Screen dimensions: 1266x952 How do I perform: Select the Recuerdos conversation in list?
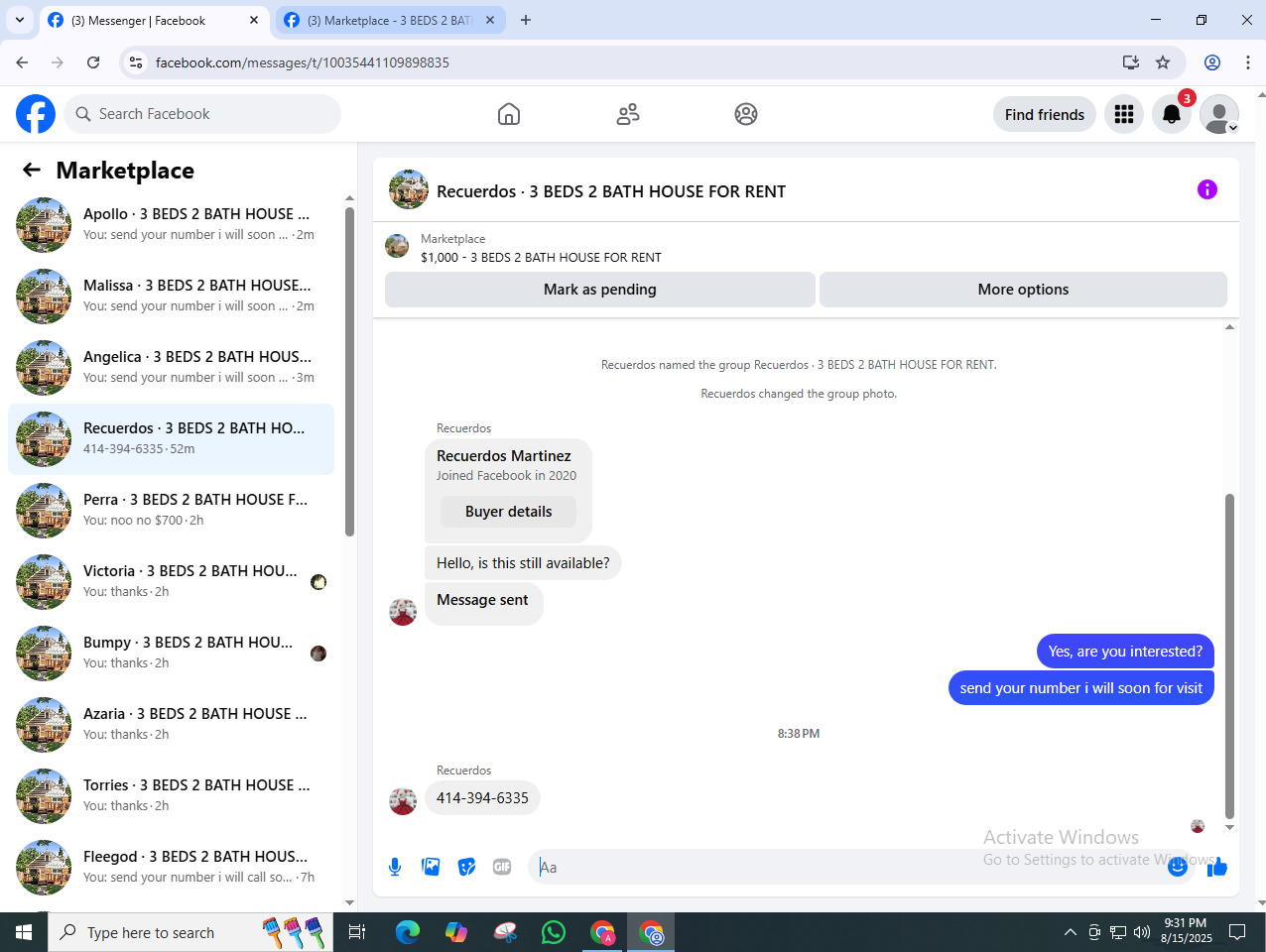coord(171,439)
